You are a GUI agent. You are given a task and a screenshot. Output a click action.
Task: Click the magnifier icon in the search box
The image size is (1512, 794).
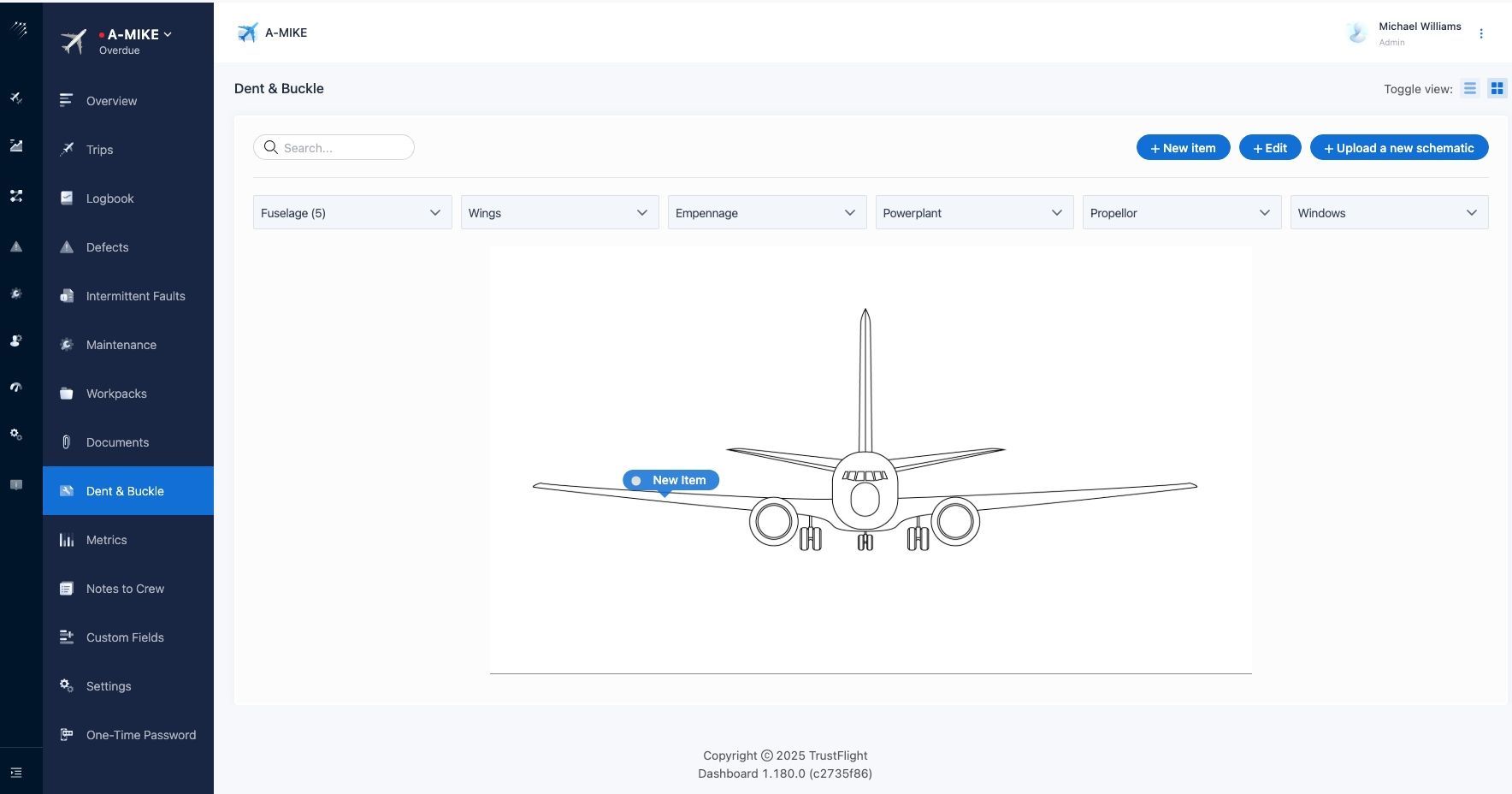(270, 147)
